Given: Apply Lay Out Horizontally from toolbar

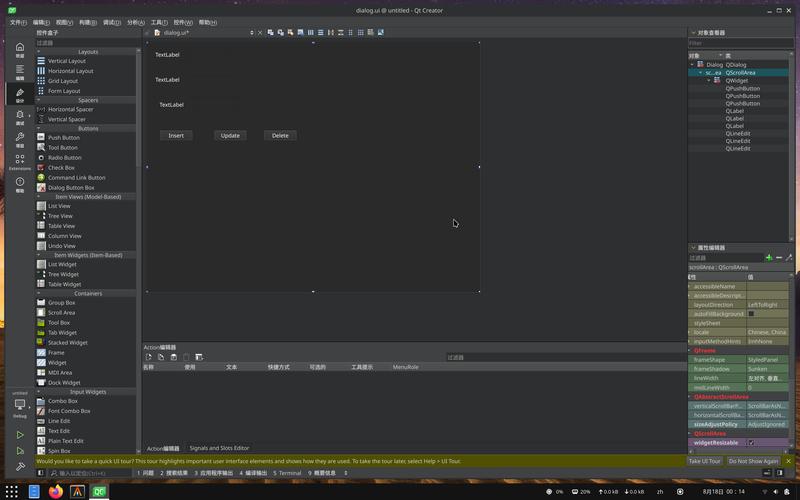Looking at the screenshot, I should click(x=311, y=32).
